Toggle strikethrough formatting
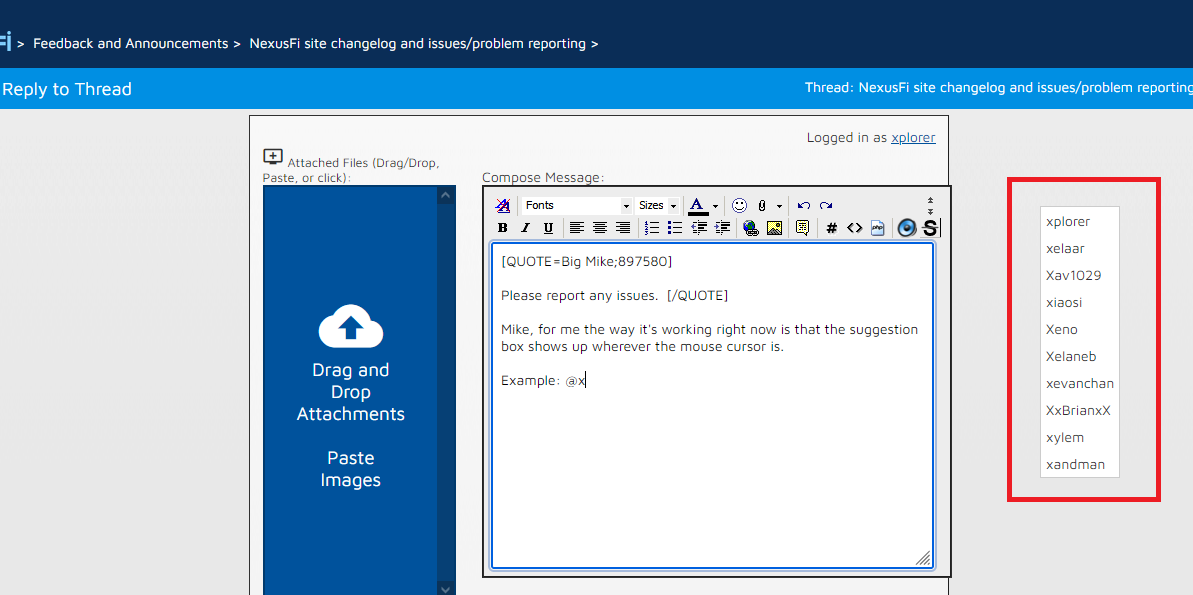This screenshot has width=1193, height=595. point(930,228)
